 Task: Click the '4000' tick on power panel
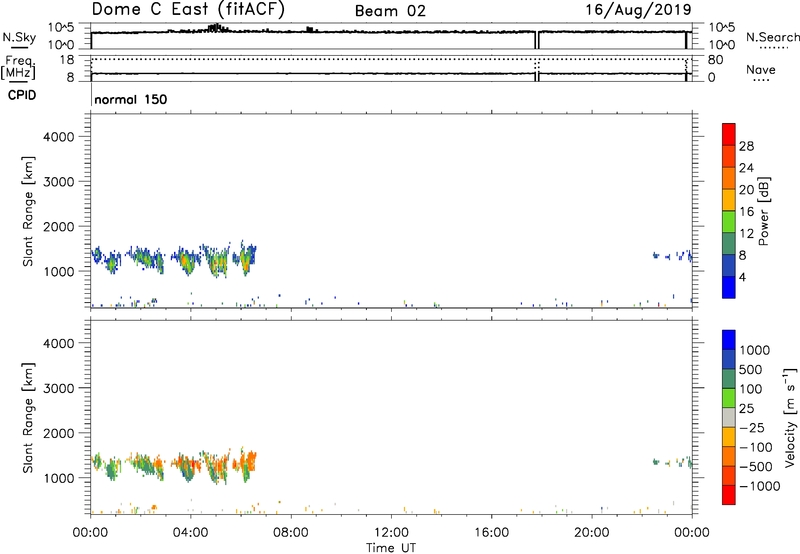tap(59, 137)
